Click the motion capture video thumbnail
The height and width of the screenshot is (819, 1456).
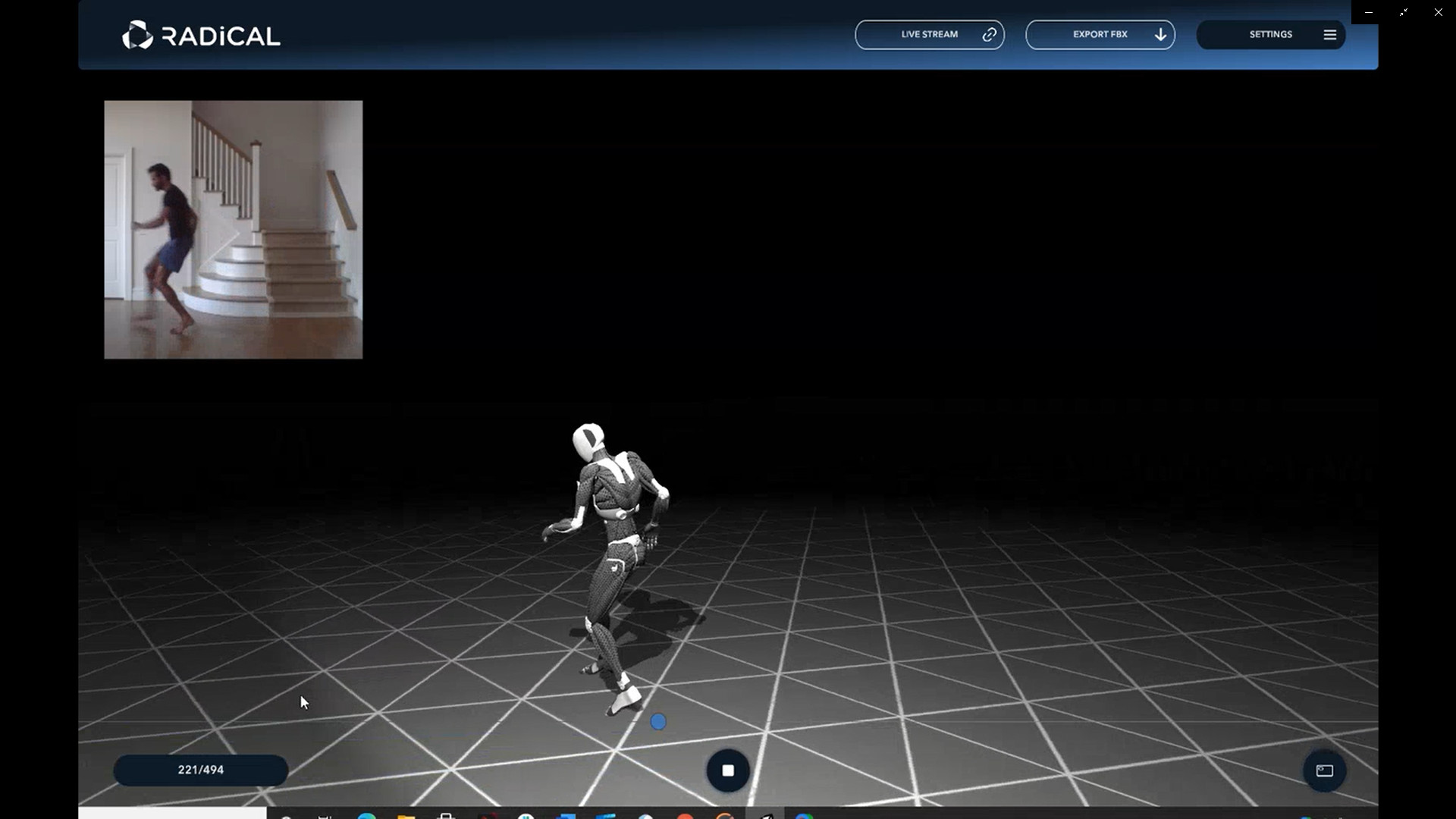click(x=233, y=229)
